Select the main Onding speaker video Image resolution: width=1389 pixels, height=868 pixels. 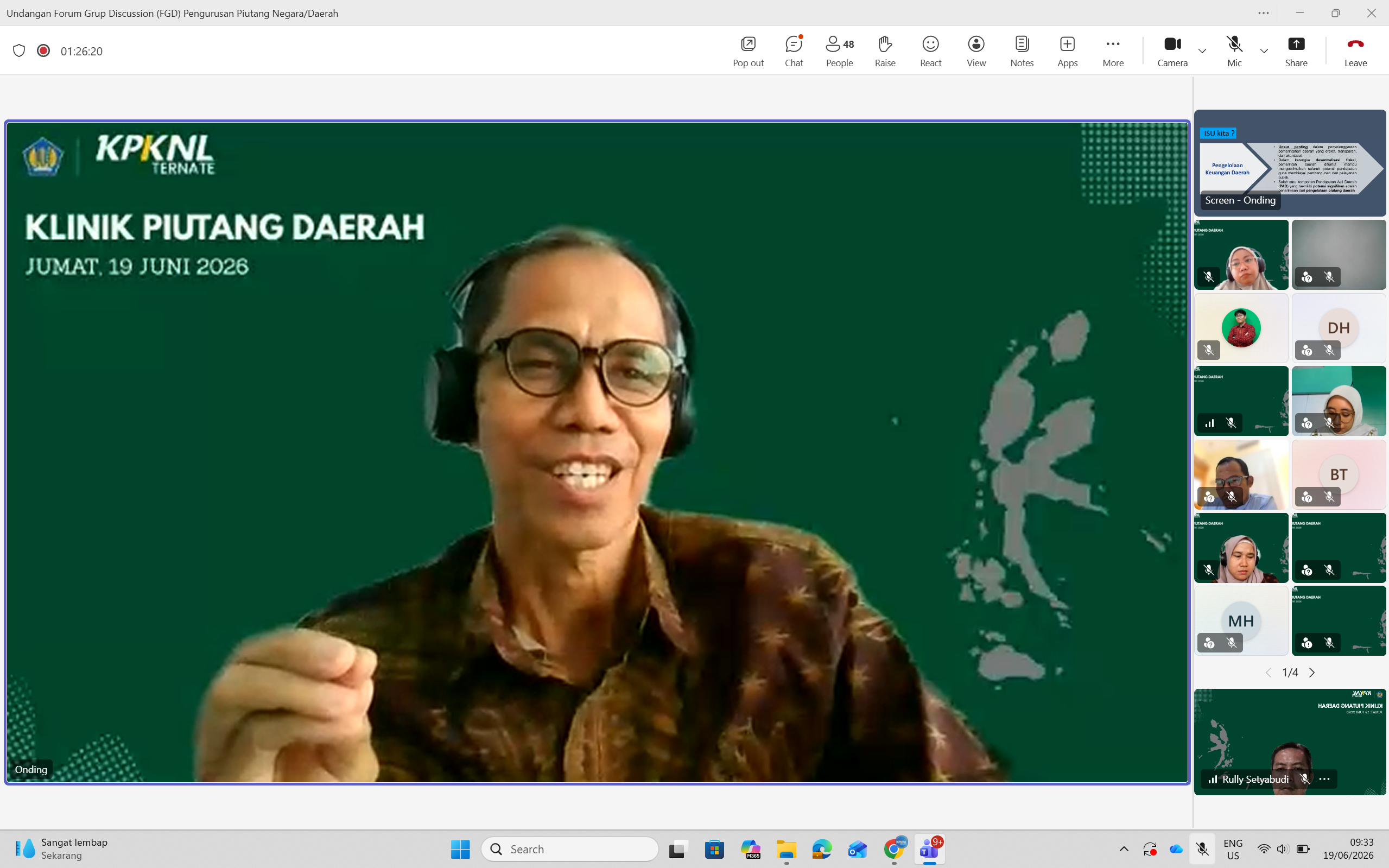[x=597, y=452]
